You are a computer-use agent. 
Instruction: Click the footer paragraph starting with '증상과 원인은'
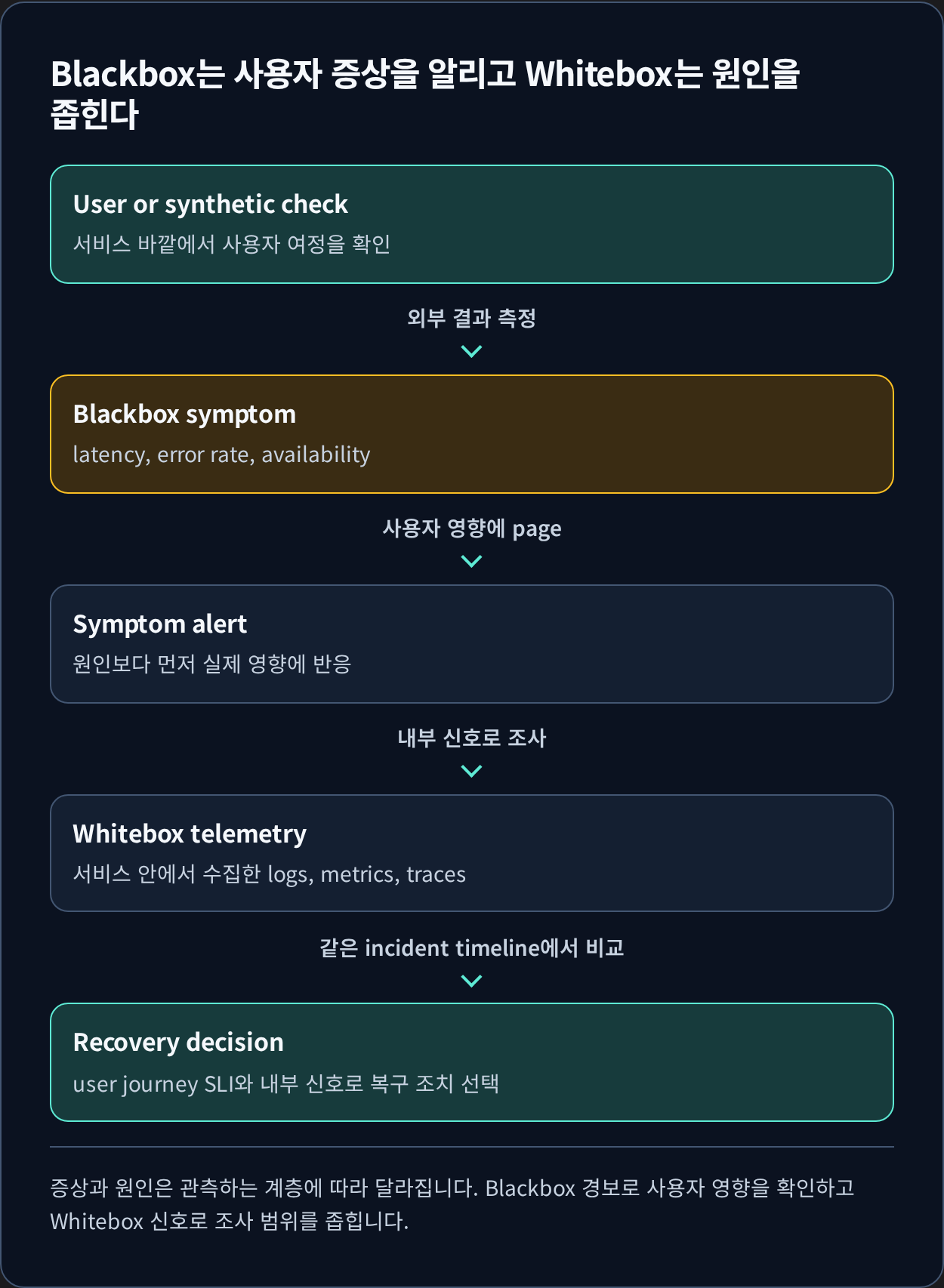click(452, 1204)
